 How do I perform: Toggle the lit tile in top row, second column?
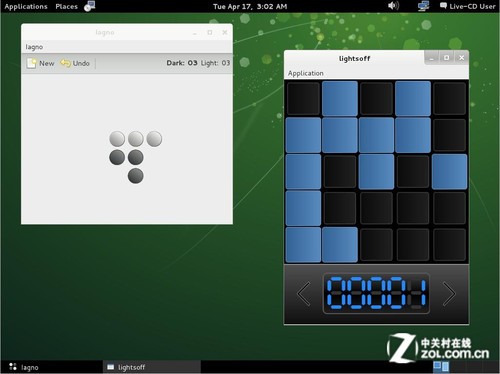pyautogui.click(x=340, y=99)
